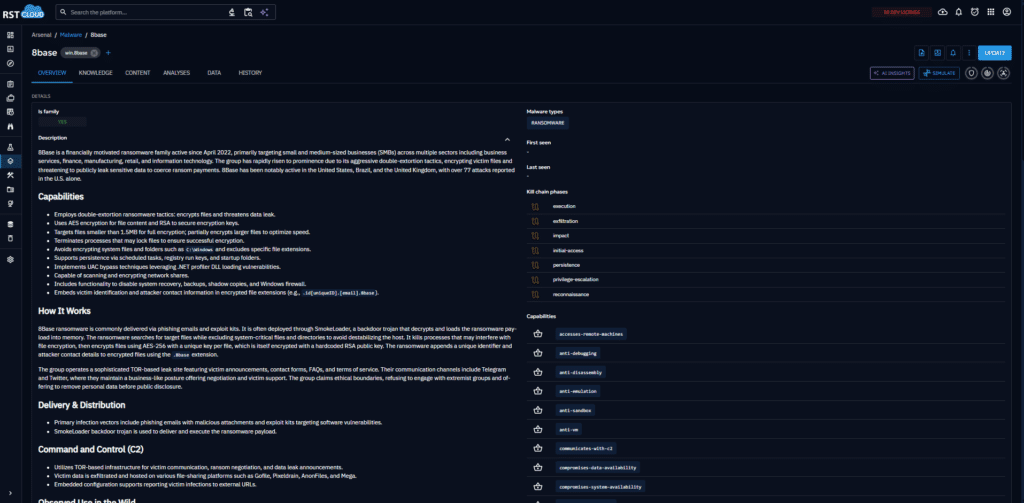The height and width of the screenshot is (503, 1024).
Task: Add a new alias with plus icon
Action: [x=108, y=53]
